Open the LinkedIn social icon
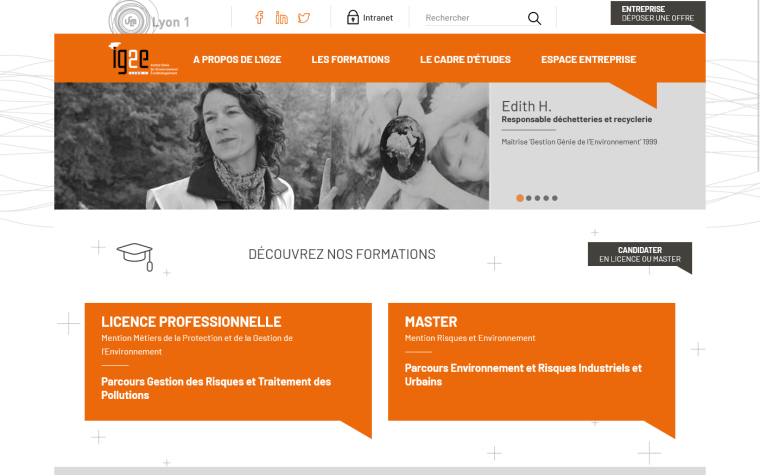 282,18
